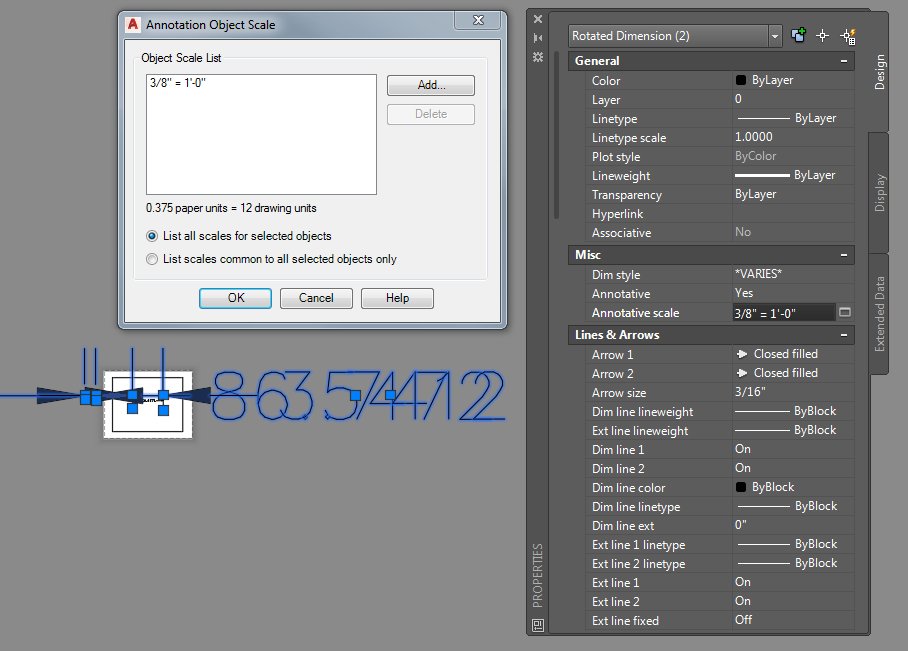The image size is (908, 651).
Task: Click the AutoCAD icon in dialog title bar
Action: point(133,24)
